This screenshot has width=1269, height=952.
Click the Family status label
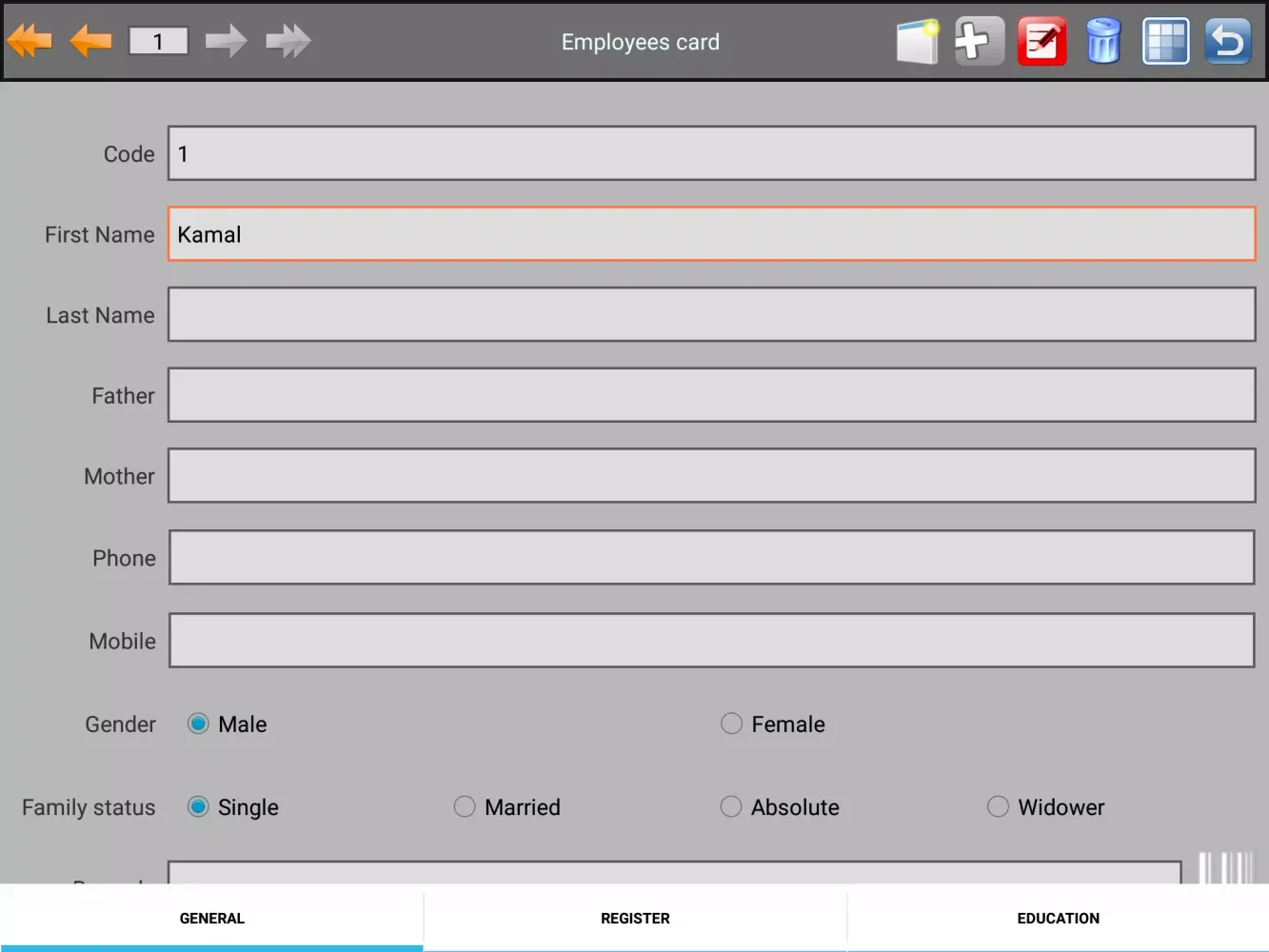click(x=89, y=807)
